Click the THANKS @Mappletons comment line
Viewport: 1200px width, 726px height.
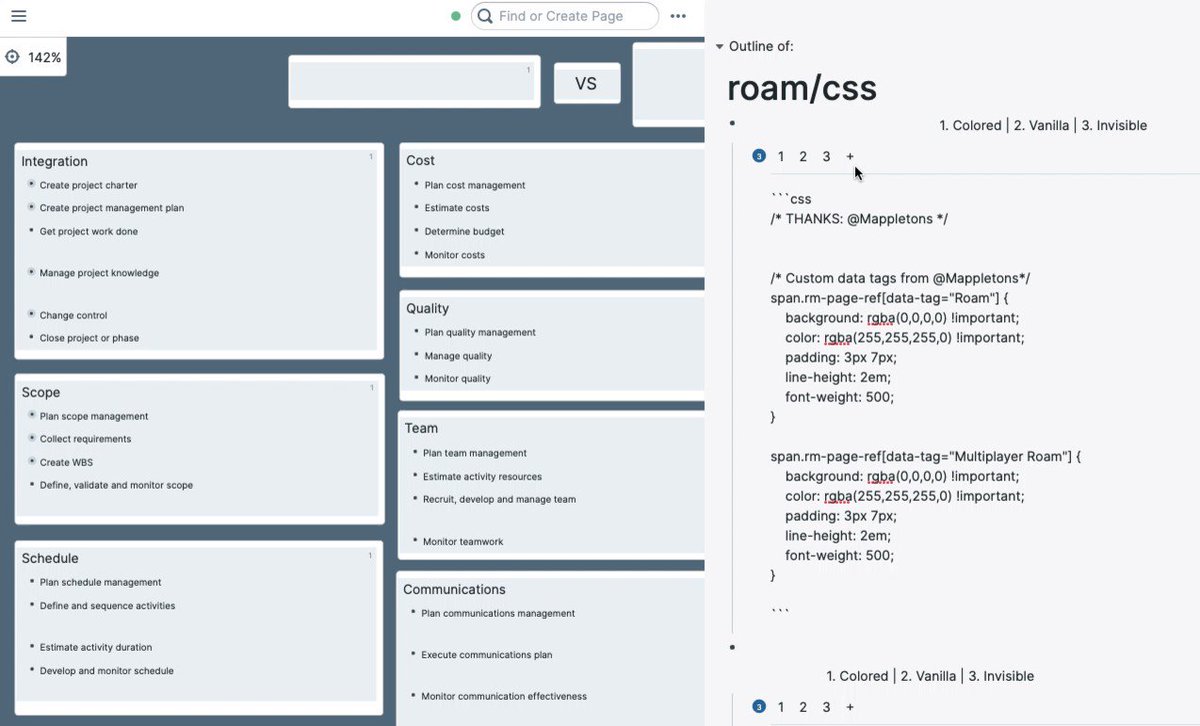coord(859,219)
